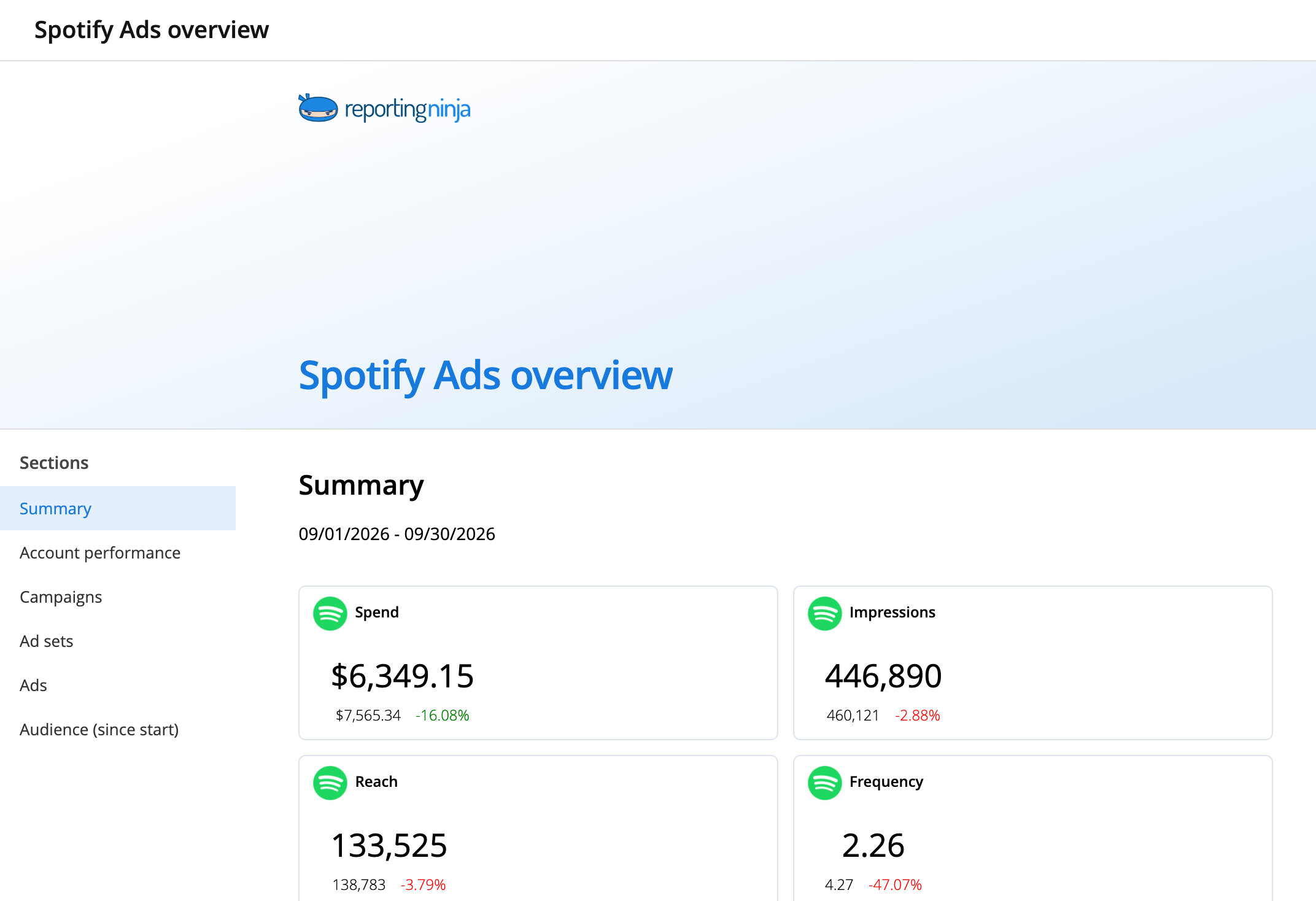Click the date range 09/01/2026 - 09/30/2026
Screen dimensions: 1316x901
(397, 534)
